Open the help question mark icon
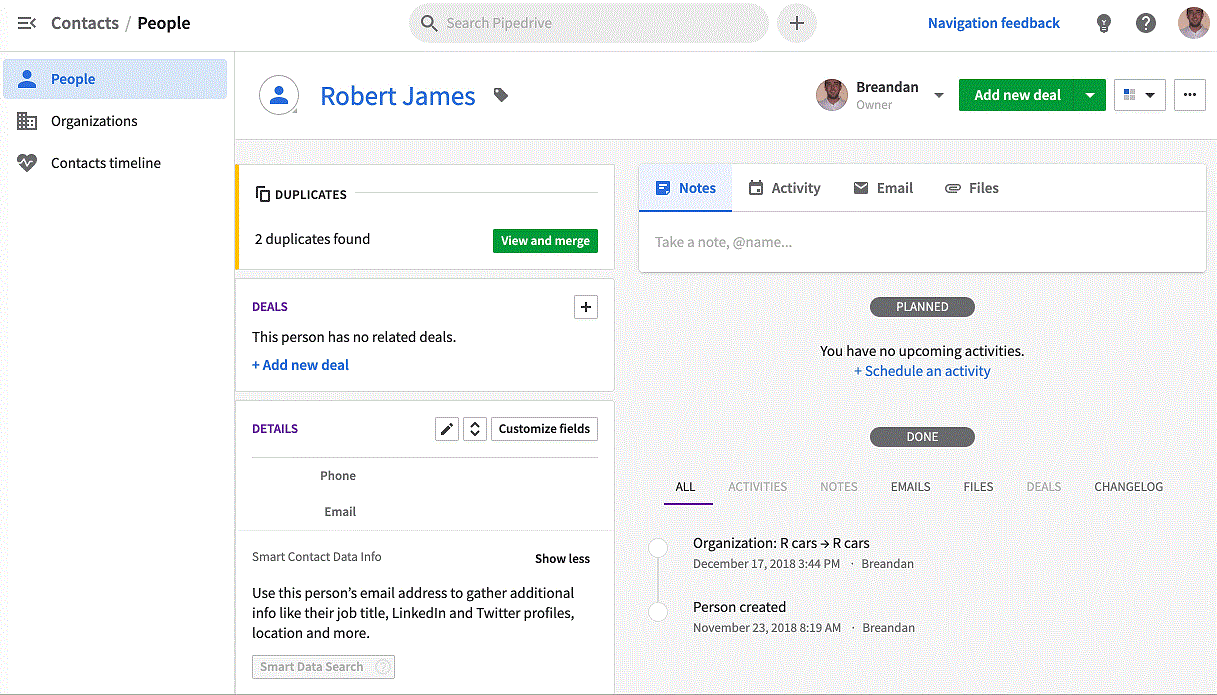 1146,23
